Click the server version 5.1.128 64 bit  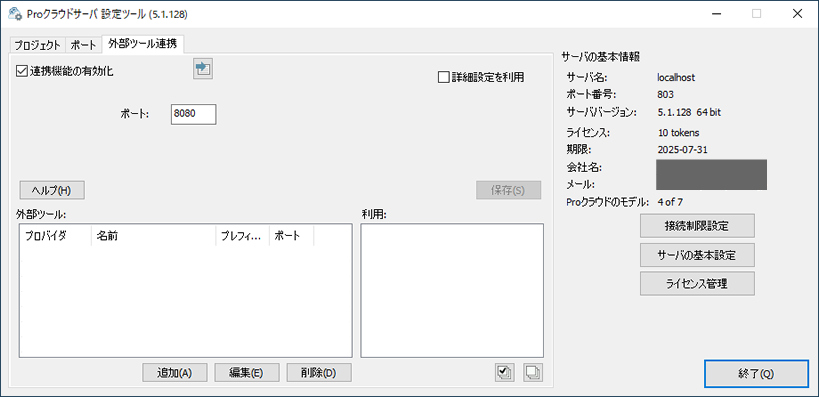pos(689,112)
